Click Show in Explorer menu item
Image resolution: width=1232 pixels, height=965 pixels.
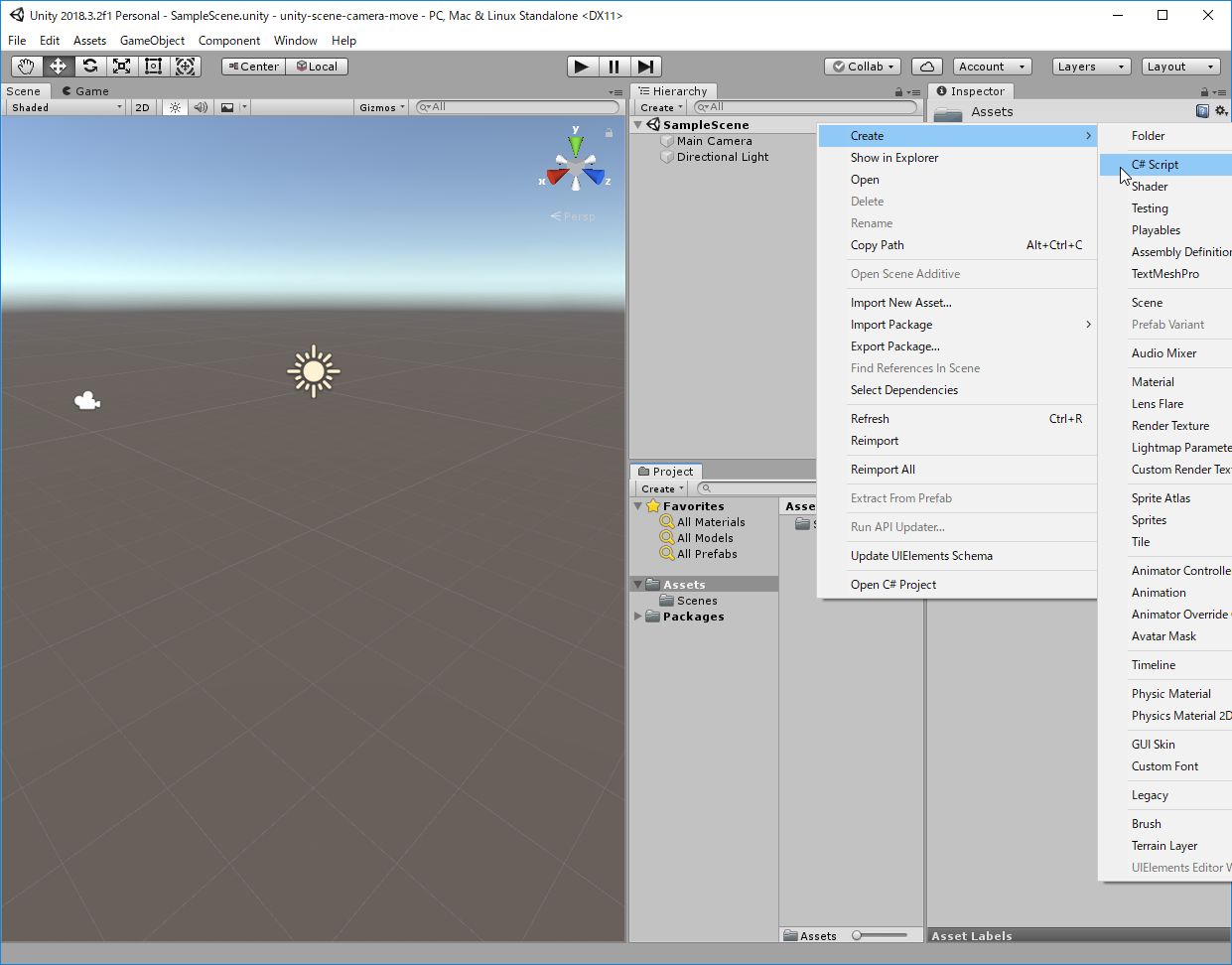pyautogui.click(x=957, y=158)
